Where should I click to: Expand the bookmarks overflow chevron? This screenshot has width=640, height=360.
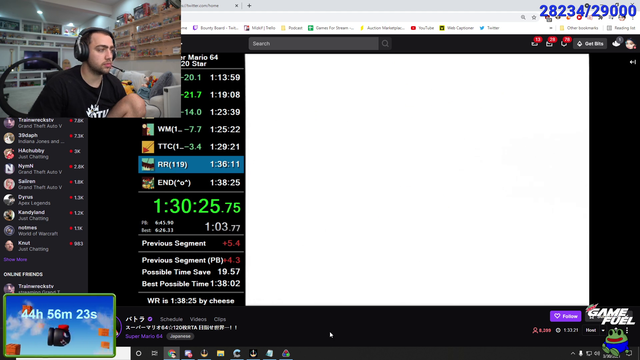tap(551, 28)
